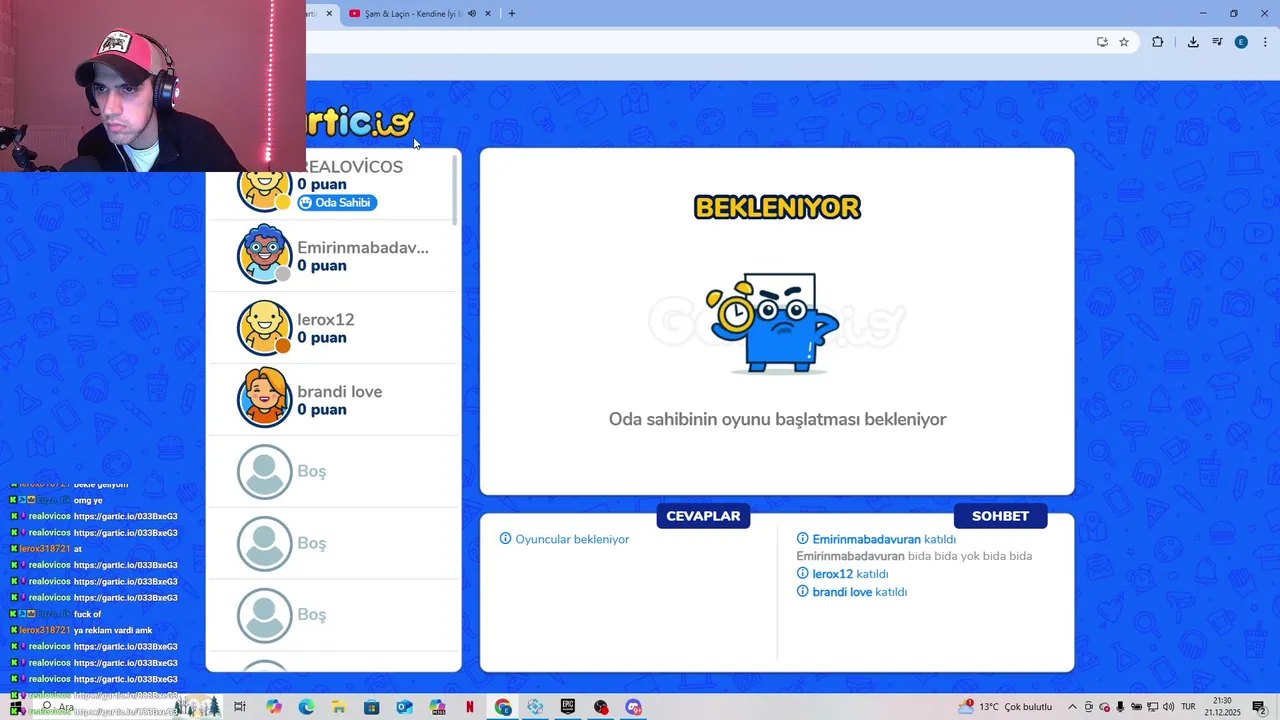Select player name brandi love in list
This screenshot has height=720, width=1280.
tap(339, 392)
